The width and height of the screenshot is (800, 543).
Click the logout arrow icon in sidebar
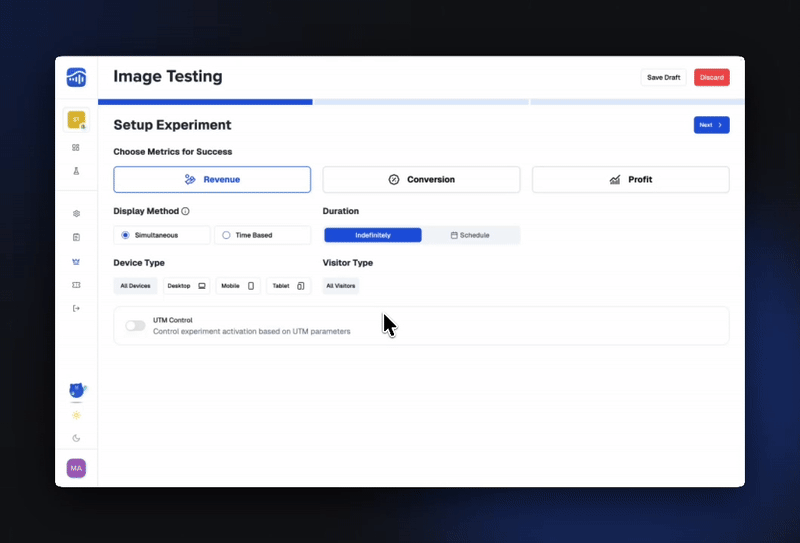point(76,308)
